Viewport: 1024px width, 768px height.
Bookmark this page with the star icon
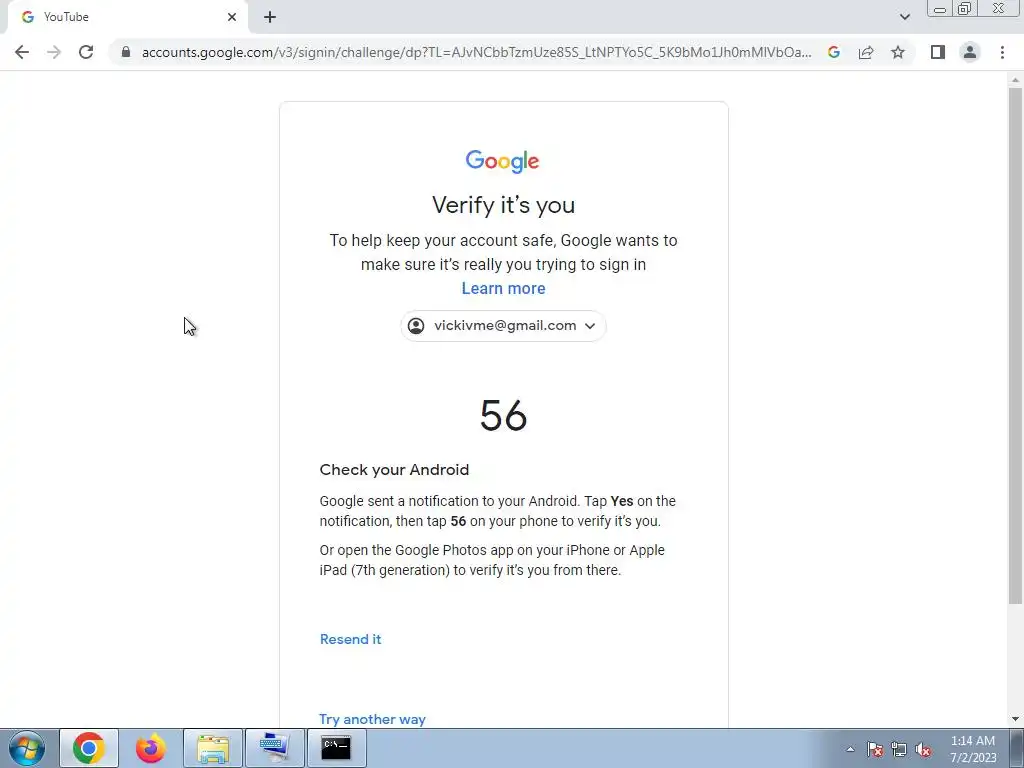coord(898,52)
